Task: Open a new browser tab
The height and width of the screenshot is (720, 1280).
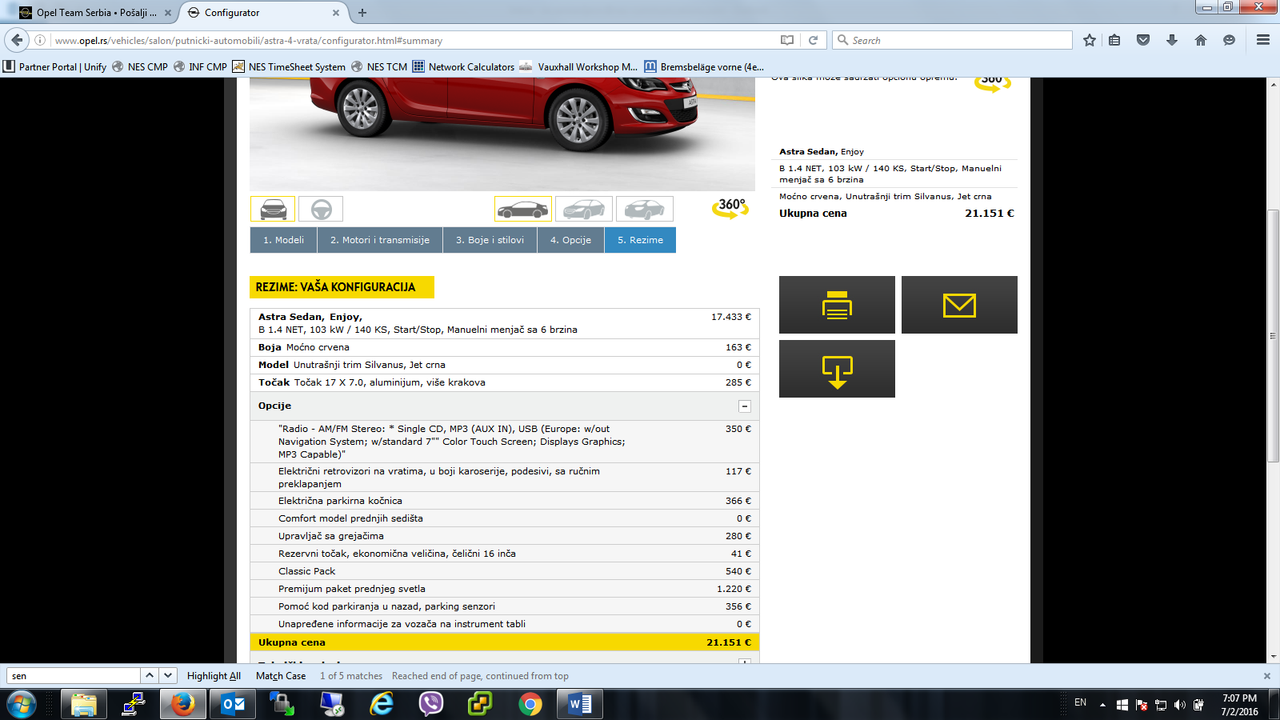Action: click(x=362, y=12)
